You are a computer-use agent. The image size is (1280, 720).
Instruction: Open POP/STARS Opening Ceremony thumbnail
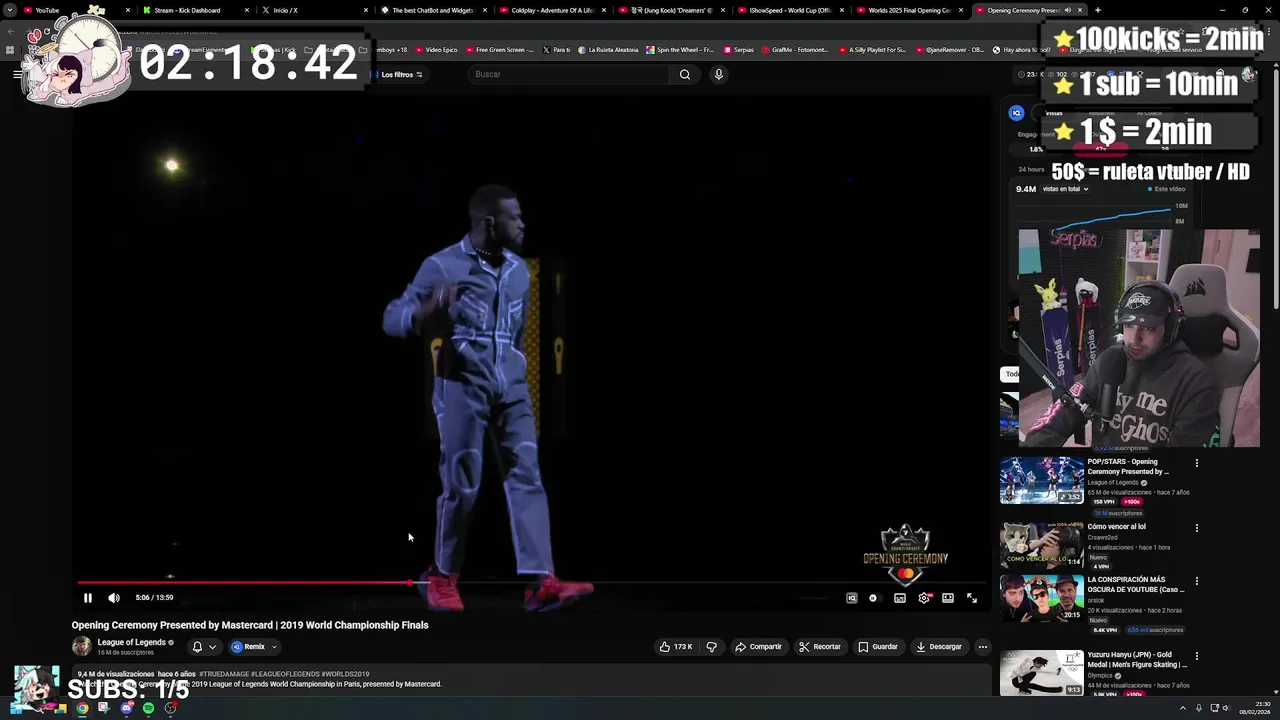click(x=1042, y=481)
